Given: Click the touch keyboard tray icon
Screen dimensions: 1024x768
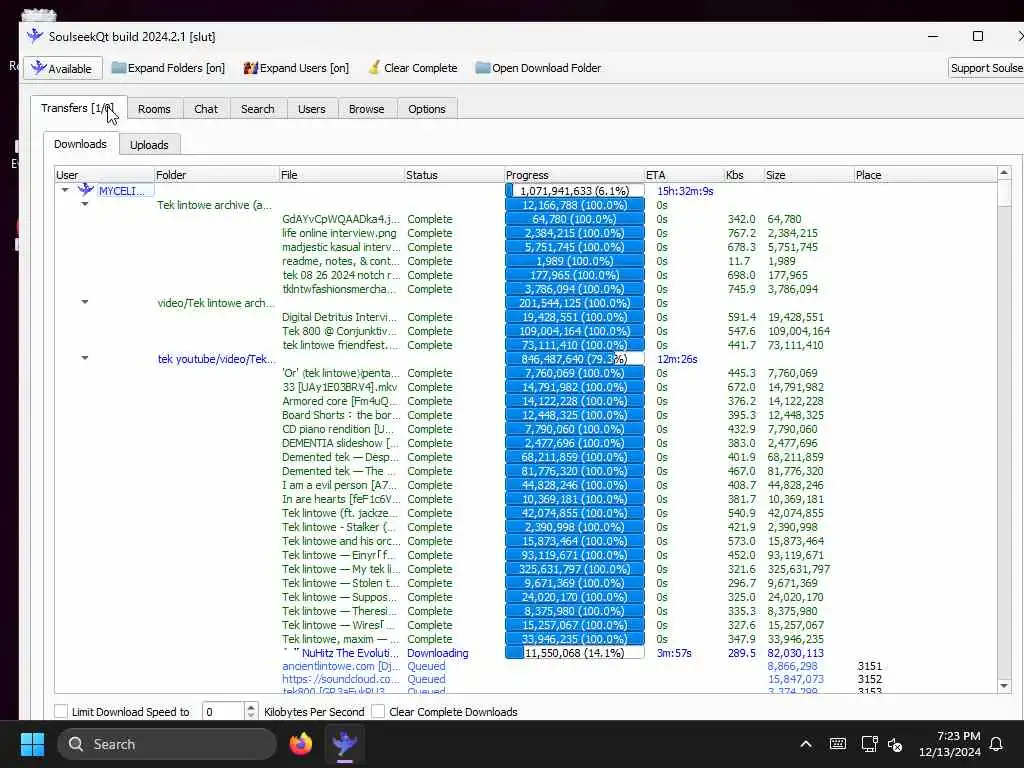Looking at the screenshot, I should pos(837,744).
